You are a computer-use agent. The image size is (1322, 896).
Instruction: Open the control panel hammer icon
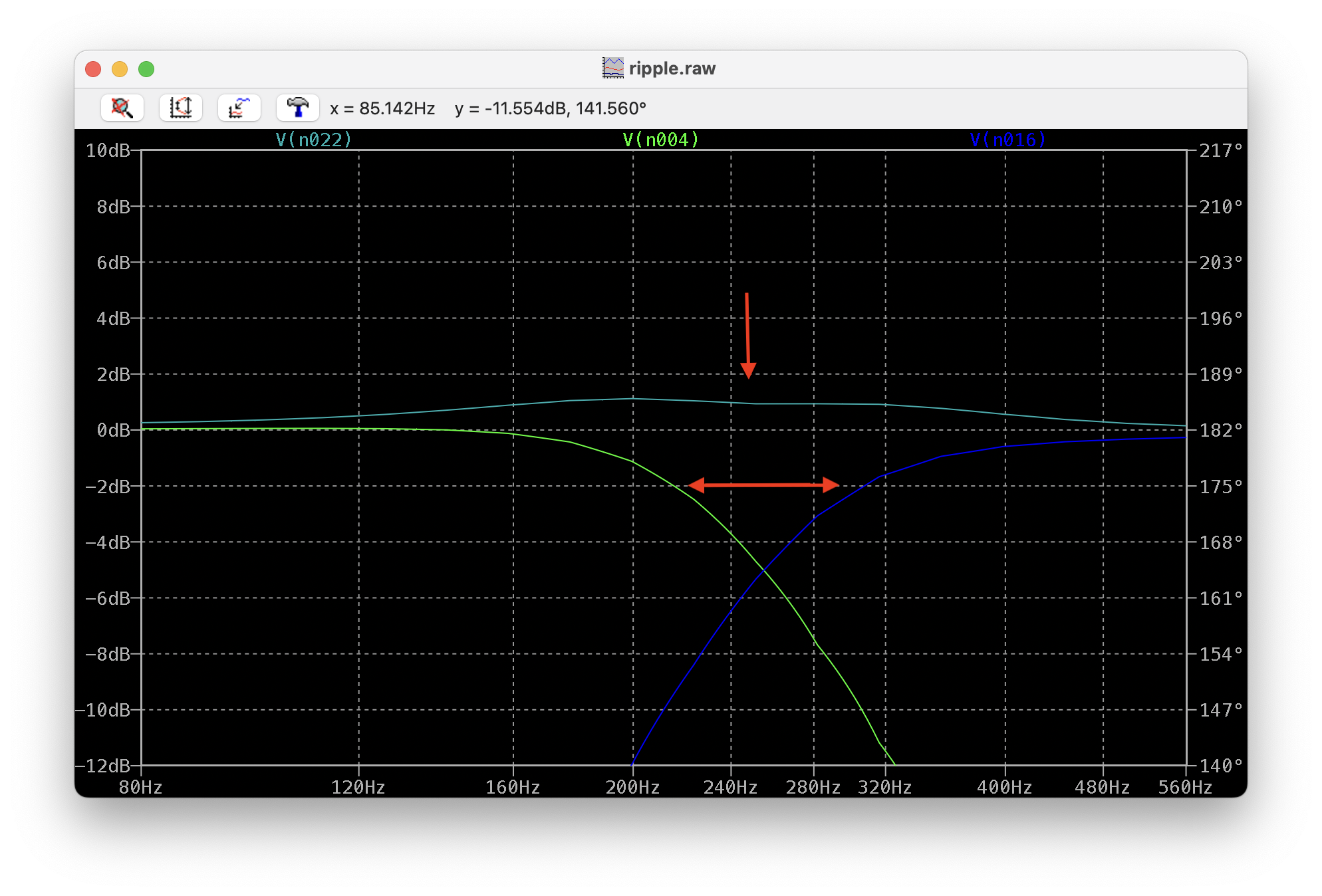pos(298,108)
